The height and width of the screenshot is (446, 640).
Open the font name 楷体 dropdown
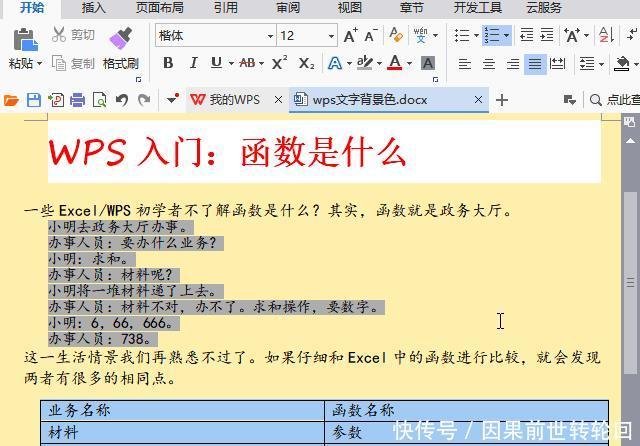(x=270, y=36)
